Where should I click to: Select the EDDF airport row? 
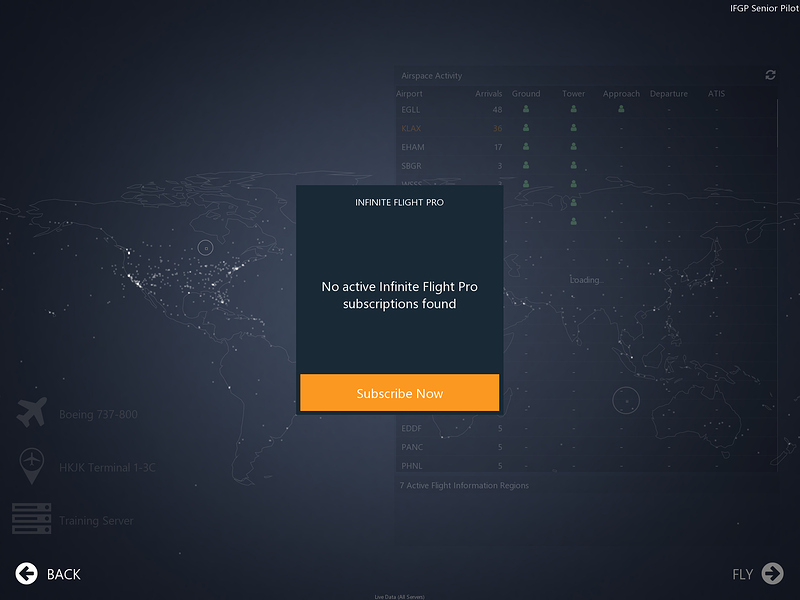tap(586, 429)
